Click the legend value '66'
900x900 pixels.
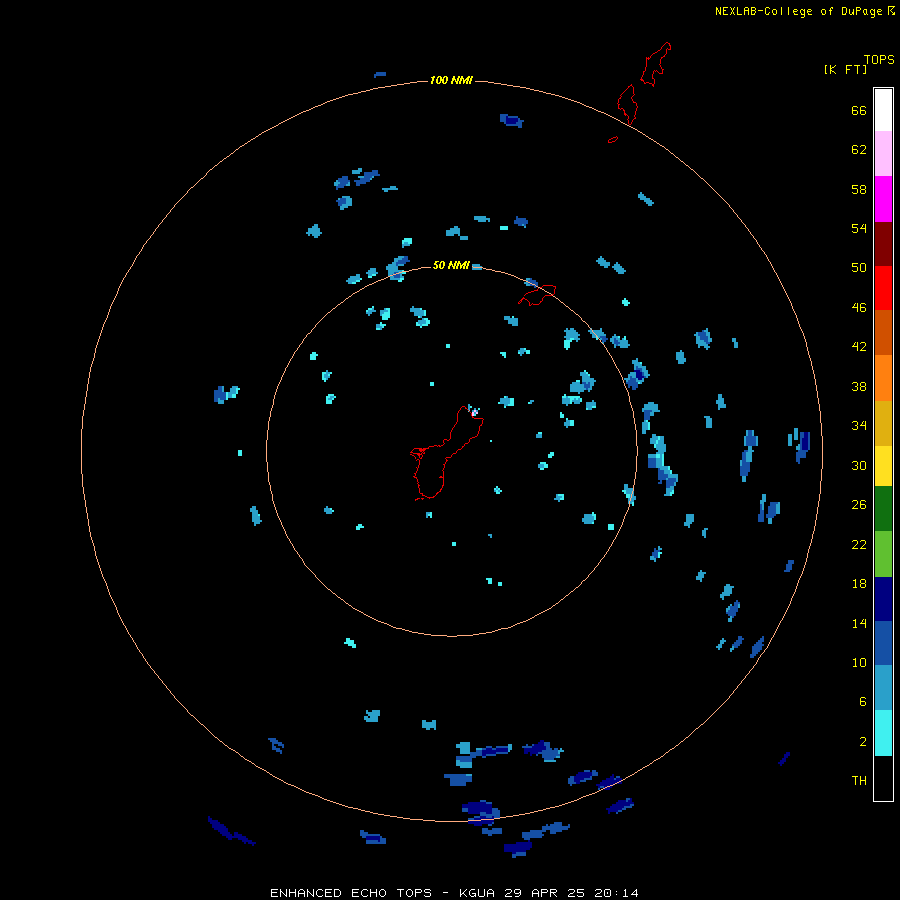pos(859,110)
